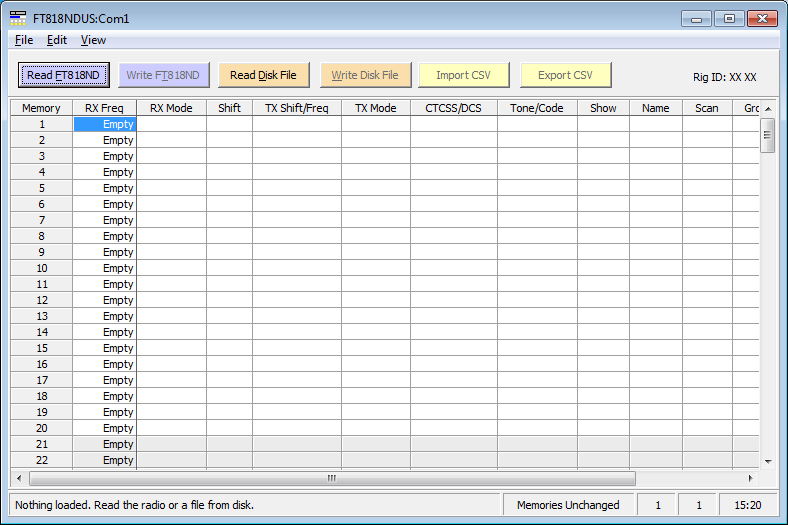Viewport: 788px width, 525px height.
Task: Click the Rig ID: XX XX label
Action: coord(724,77)
